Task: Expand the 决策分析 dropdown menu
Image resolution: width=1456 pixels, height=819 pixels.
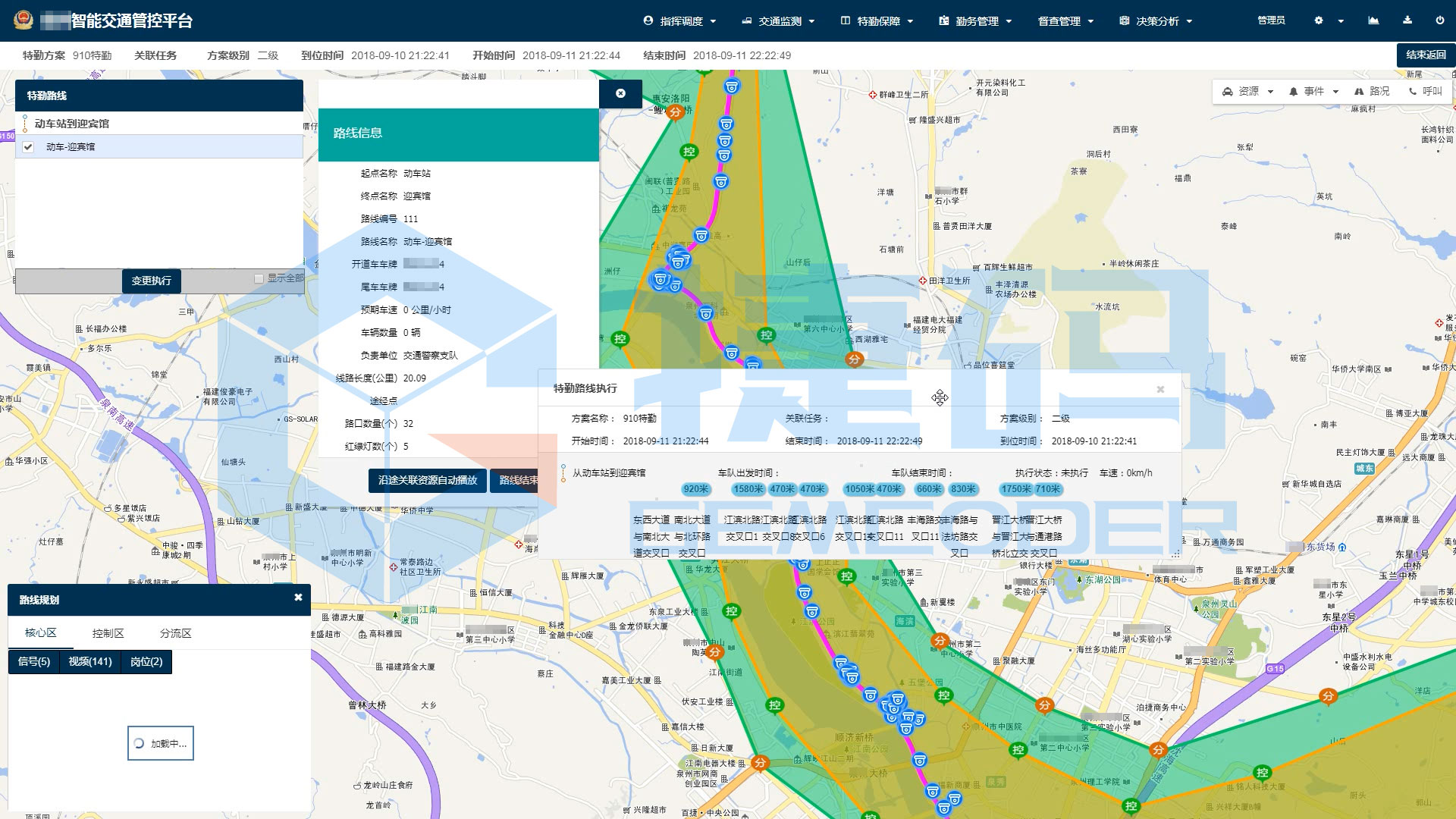Action: pos(1156,21)
